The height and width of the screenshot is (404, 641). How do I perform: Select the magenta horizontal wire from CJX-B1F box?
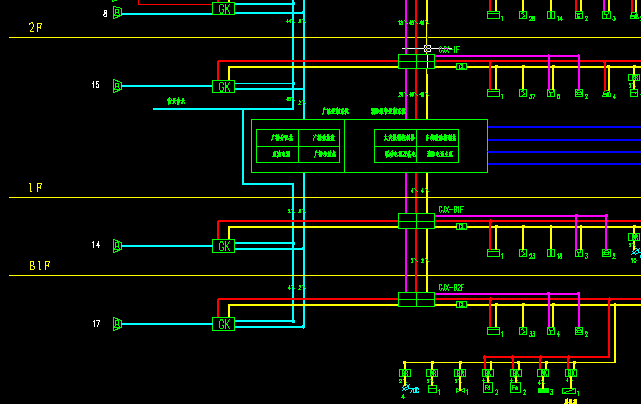coord(521,216)
